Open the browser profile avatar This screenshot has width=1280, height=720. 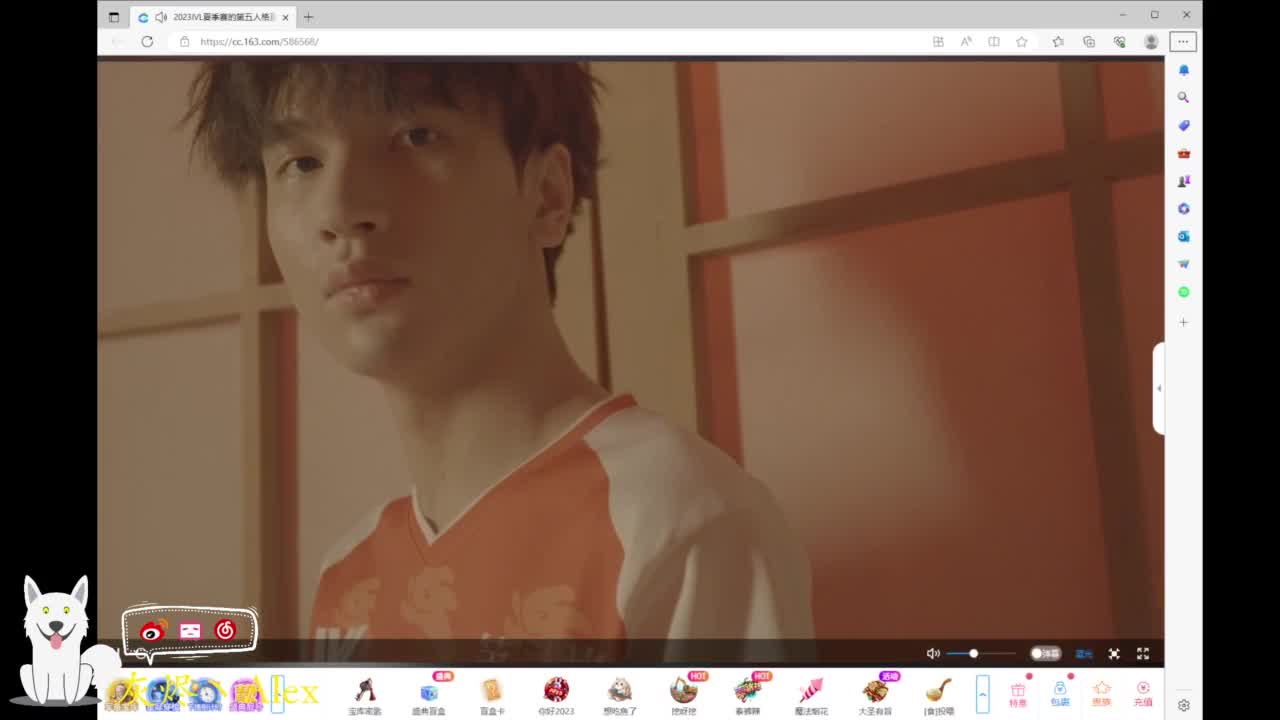pyautogui.click(x=1151, y=41)
